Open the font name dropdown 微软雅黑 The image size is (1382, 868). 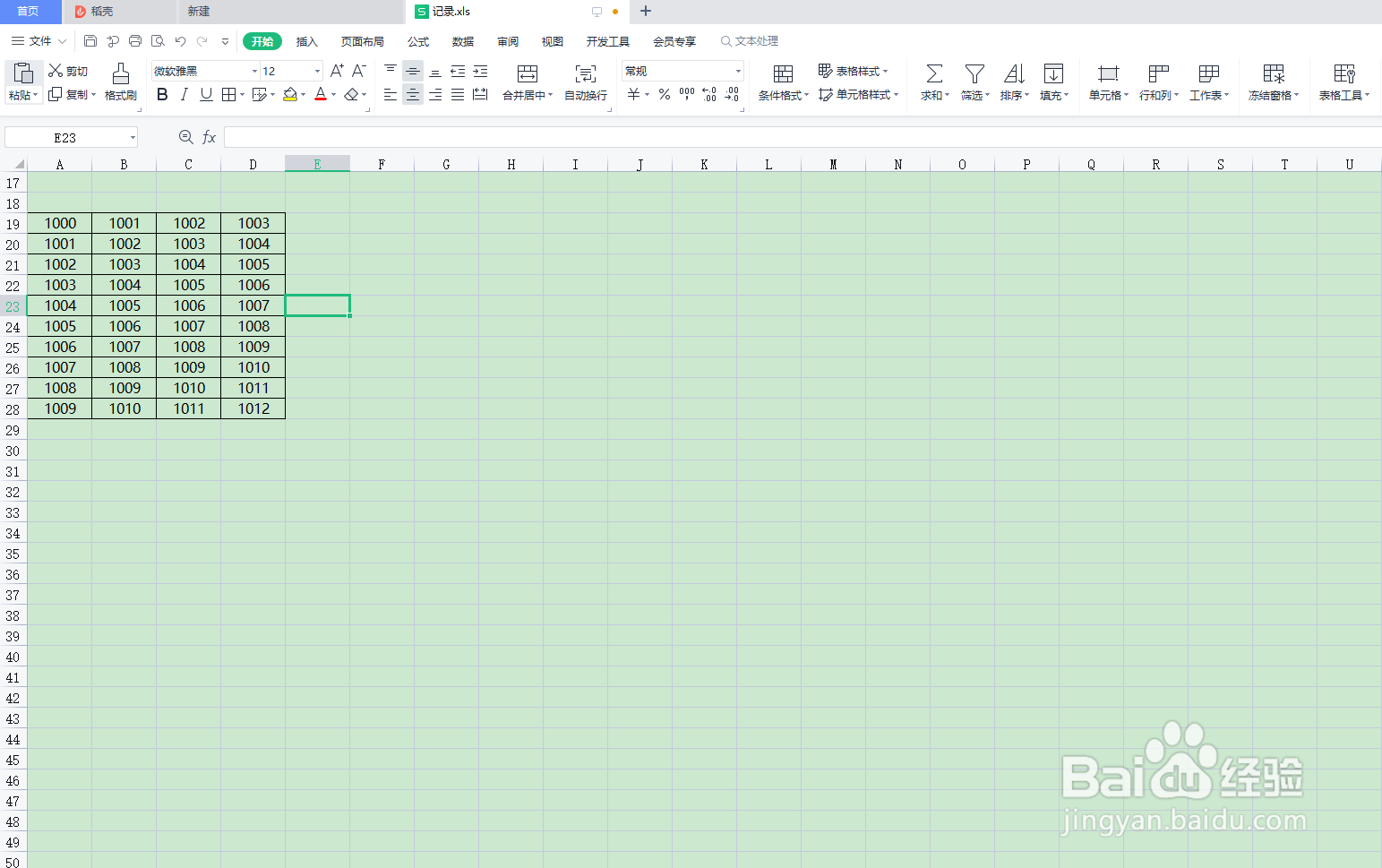(254, 71)
